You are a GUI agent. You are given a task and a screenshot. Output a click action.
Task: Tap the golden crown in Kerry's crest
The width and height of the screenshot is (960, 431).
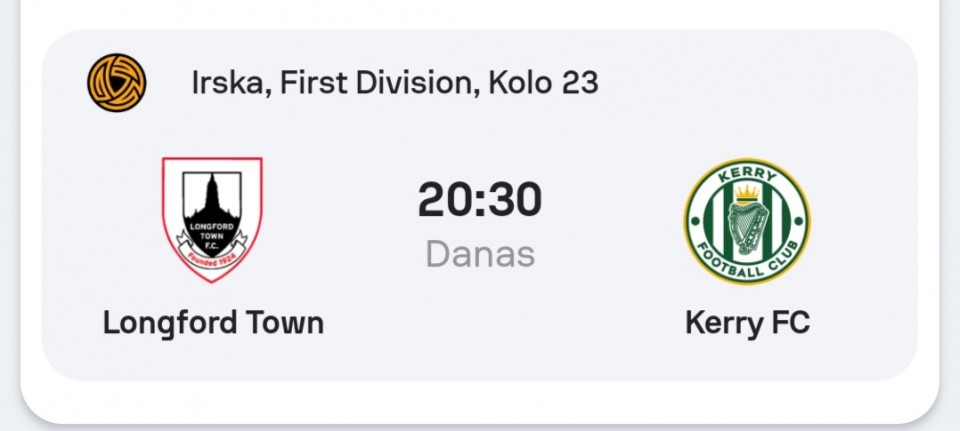(747, 193)
